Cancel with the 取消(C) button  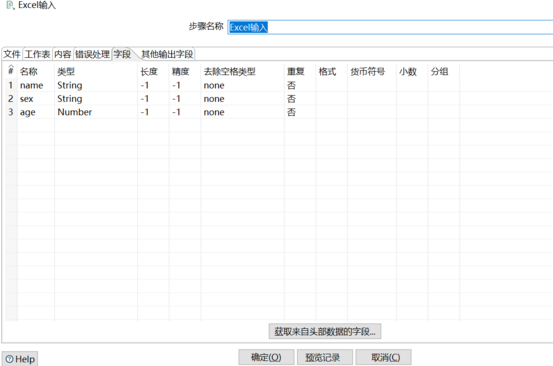coord(383,357)
